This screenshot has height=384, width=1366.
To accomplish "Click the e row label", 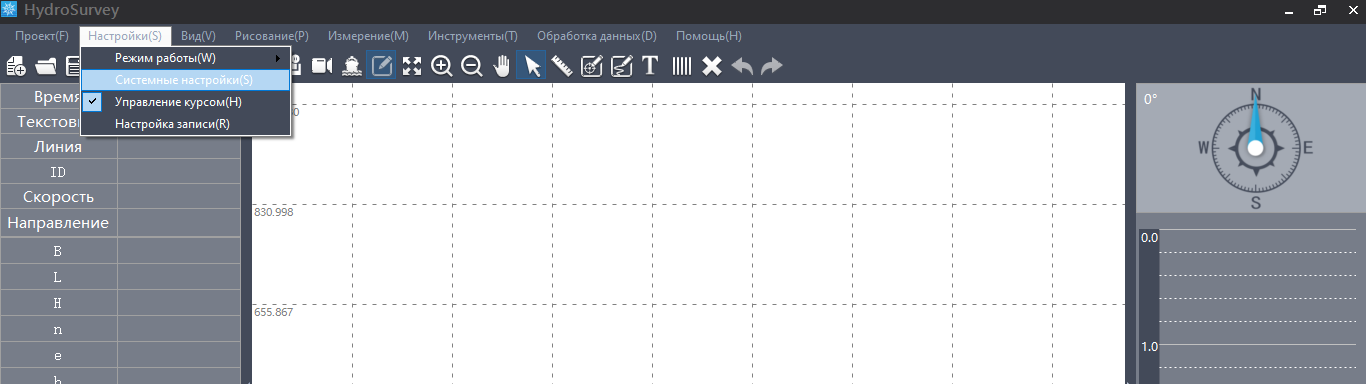I will [58, 355].
